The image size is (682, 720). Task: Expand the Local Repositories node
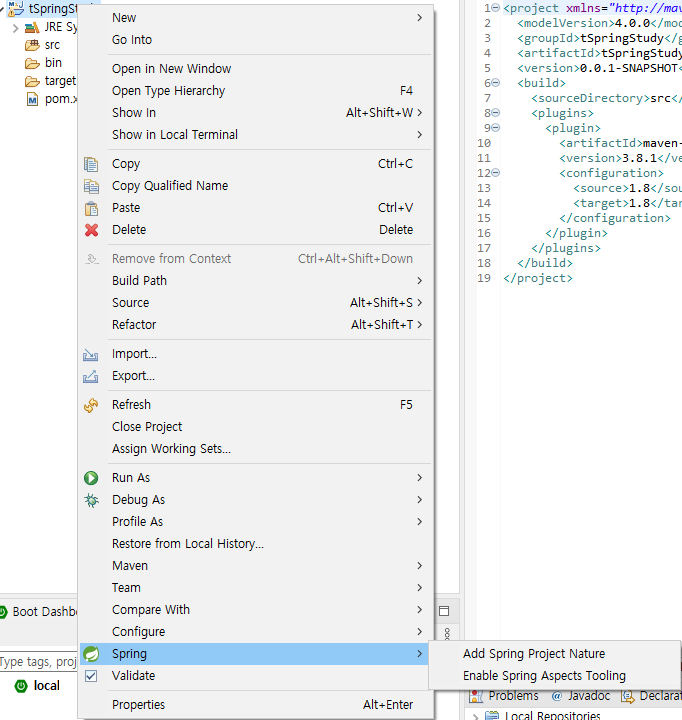[x=476, y=716]
